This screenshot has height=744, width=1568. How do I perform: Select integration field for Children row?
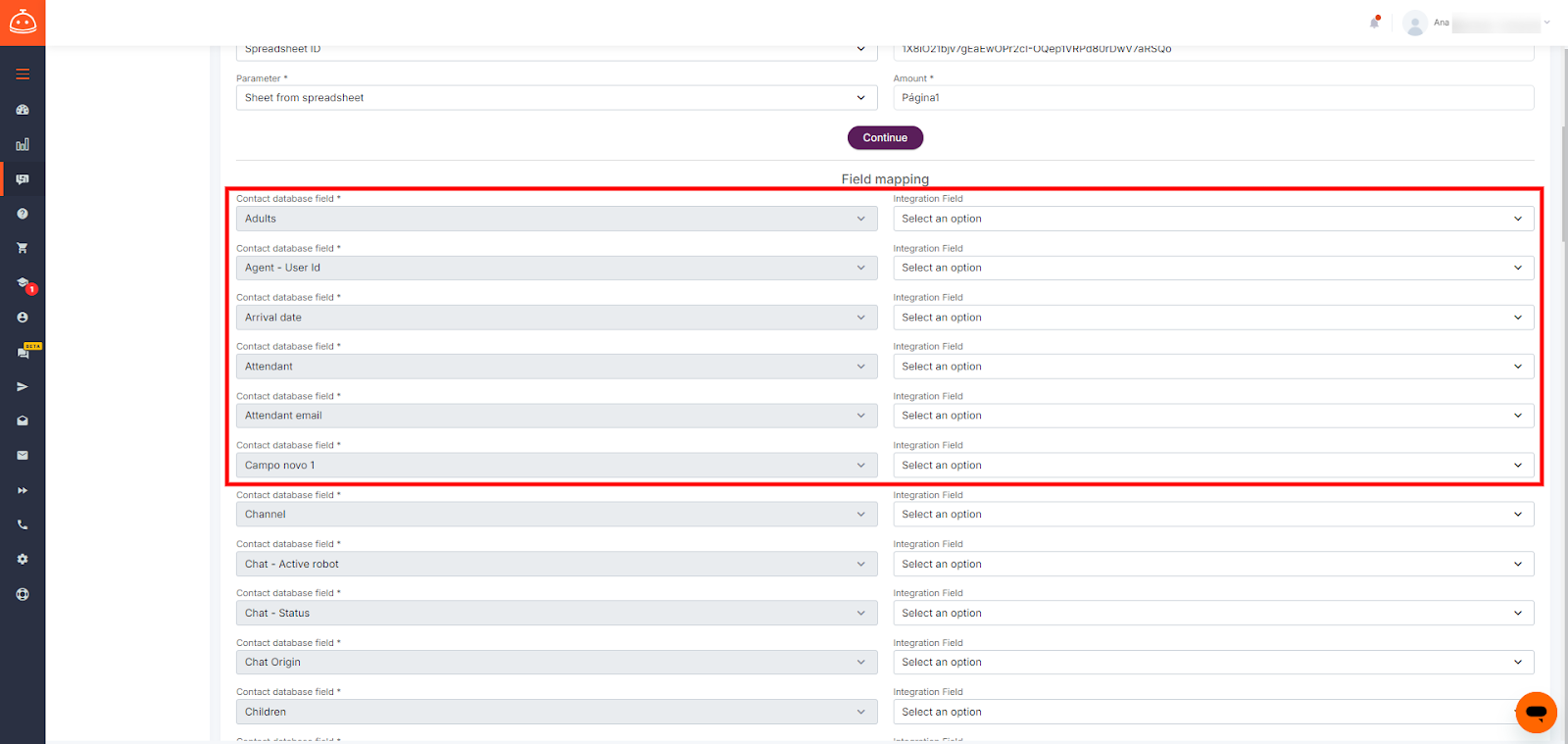(1213, 712)
